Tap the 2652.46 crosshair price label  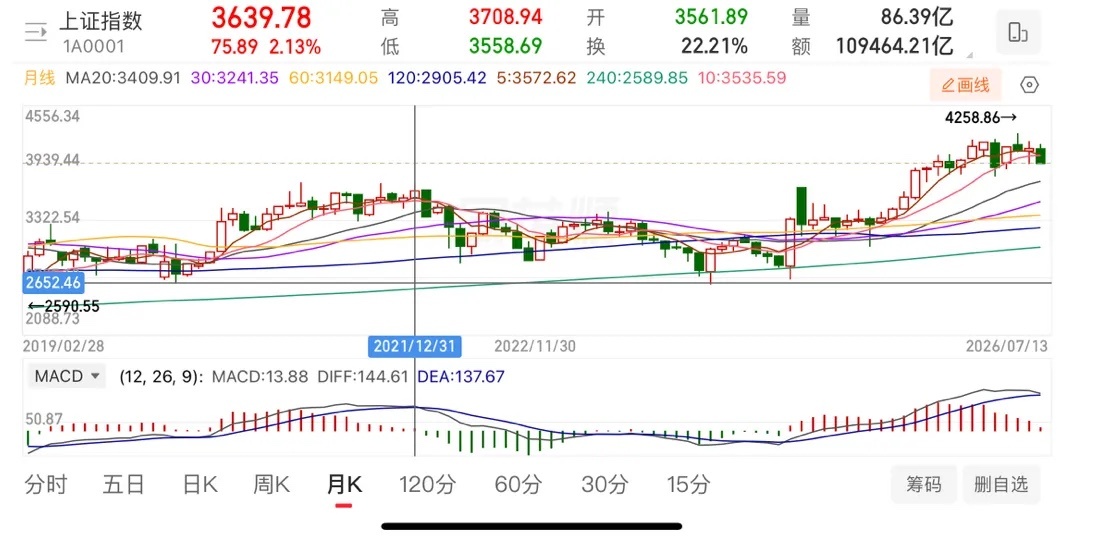coord(54,283)
